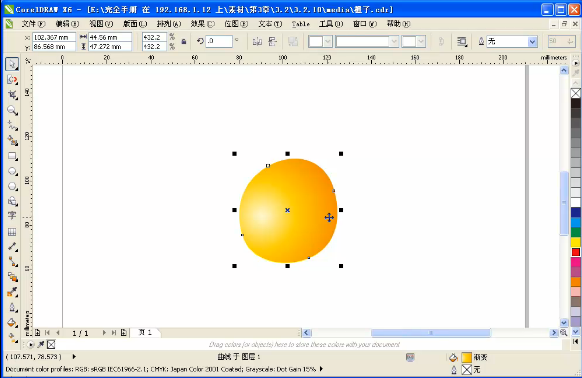The width and height of the screenshot is (582, 378).
Task: Open the Table menu
Action: coord(300,24)
